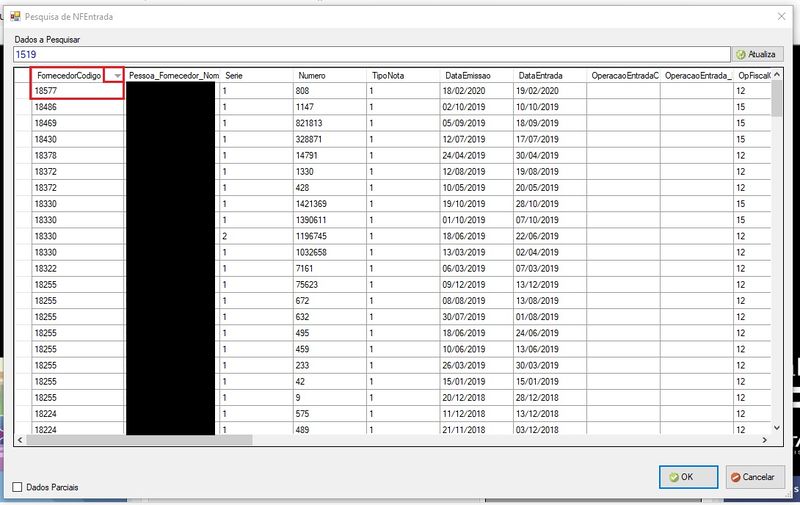Click the Numero cell 1147
The width and height of the screenshot is (800, 505).
click(330, 107)
